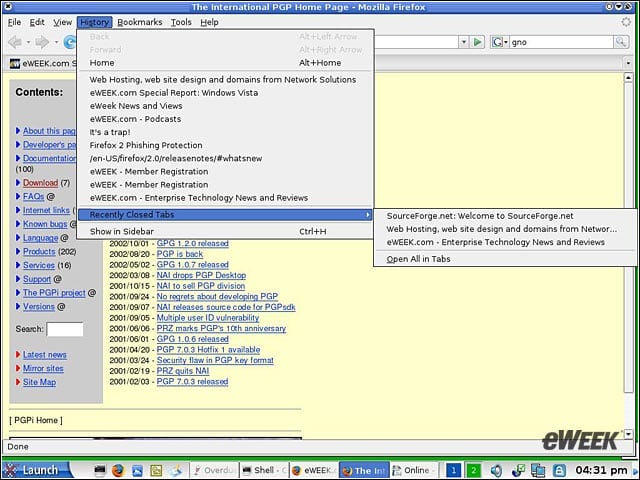Click the yellow notes launcher icon in taskbar
The image size is (640, 480).
[x=156, y=470]
